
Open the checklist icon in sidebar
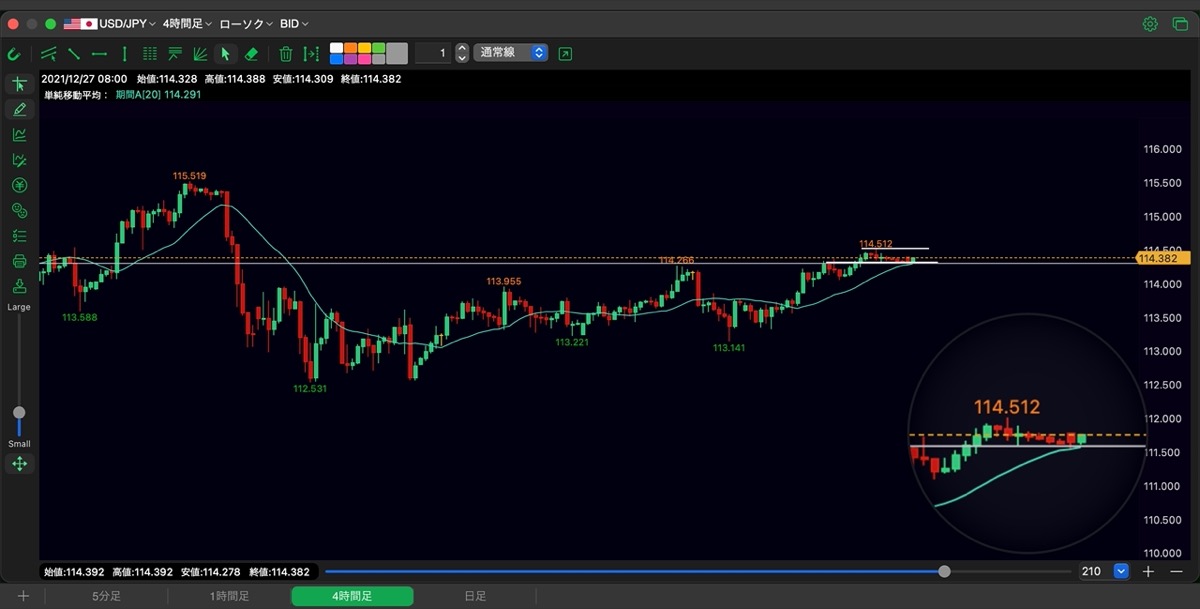pos(19,236)
